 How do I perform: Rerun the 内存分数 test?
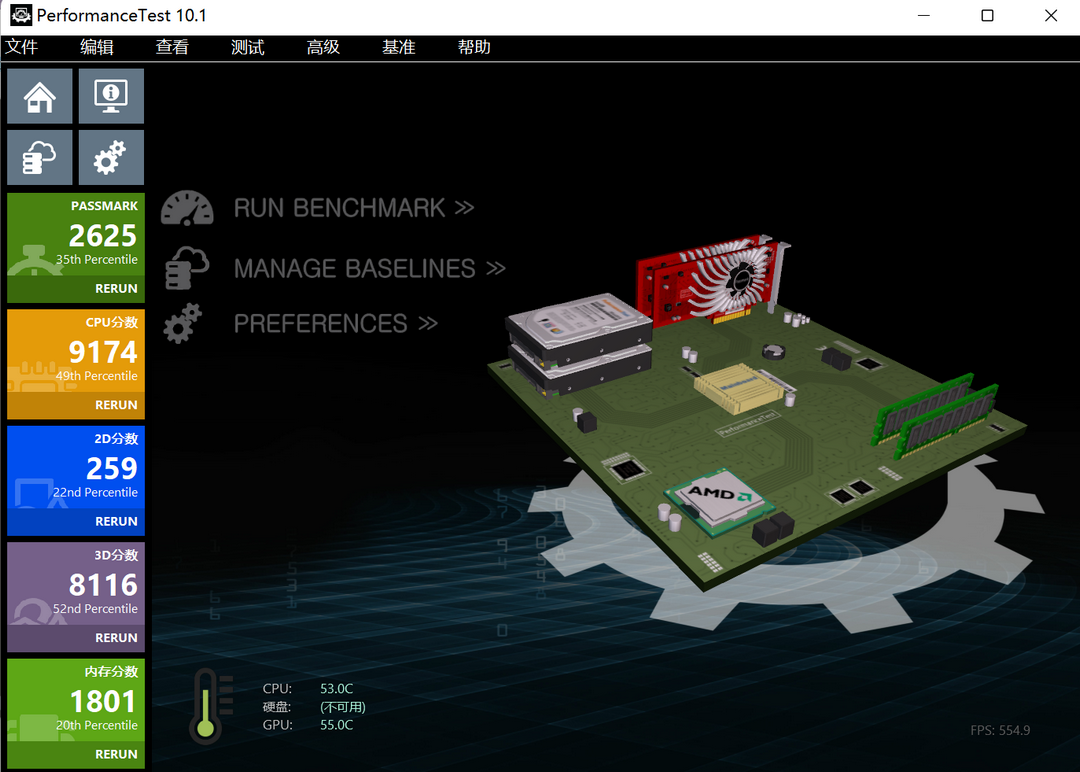tap(116, 754)
